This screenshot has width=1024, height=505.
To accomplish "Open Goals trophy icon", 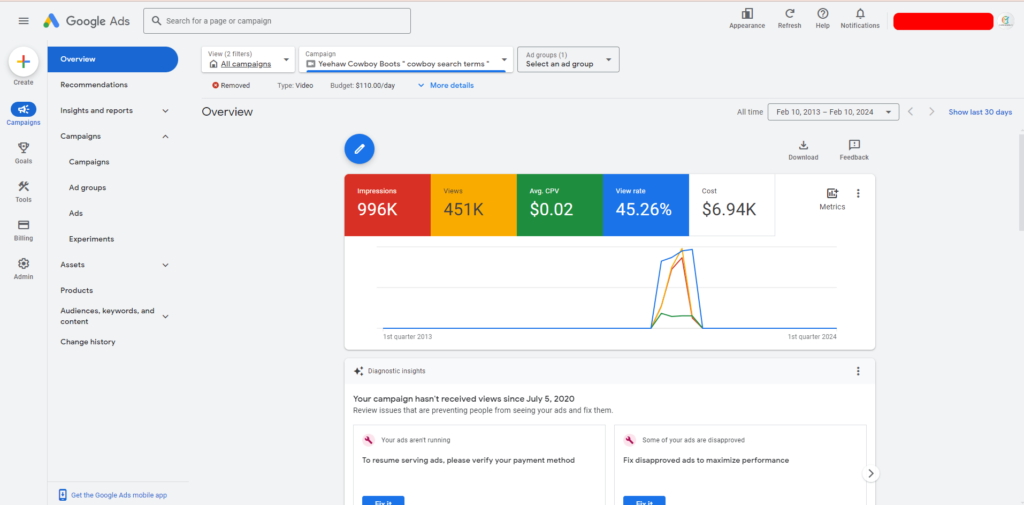I will (24, 148).
